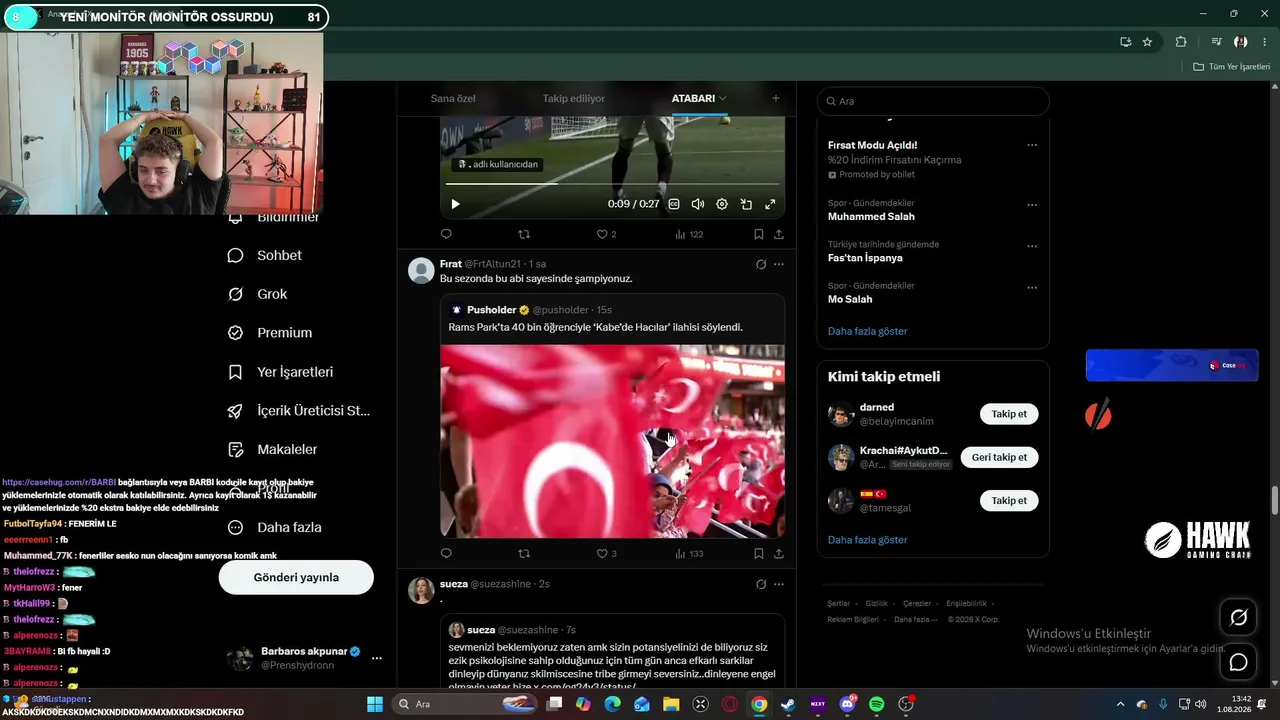This screenshot has width=1280, height=720.
Task: Open the floating messages chat button
Action: [1238, 662]
